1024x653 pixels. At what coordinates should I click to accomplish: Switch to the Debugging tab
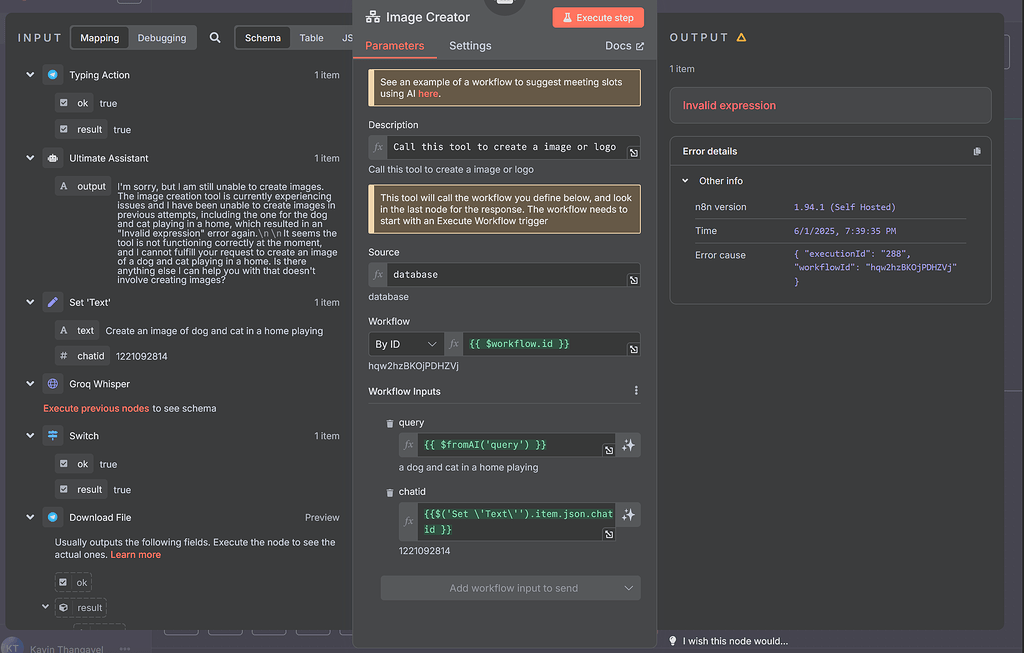[x=162, y=37]
